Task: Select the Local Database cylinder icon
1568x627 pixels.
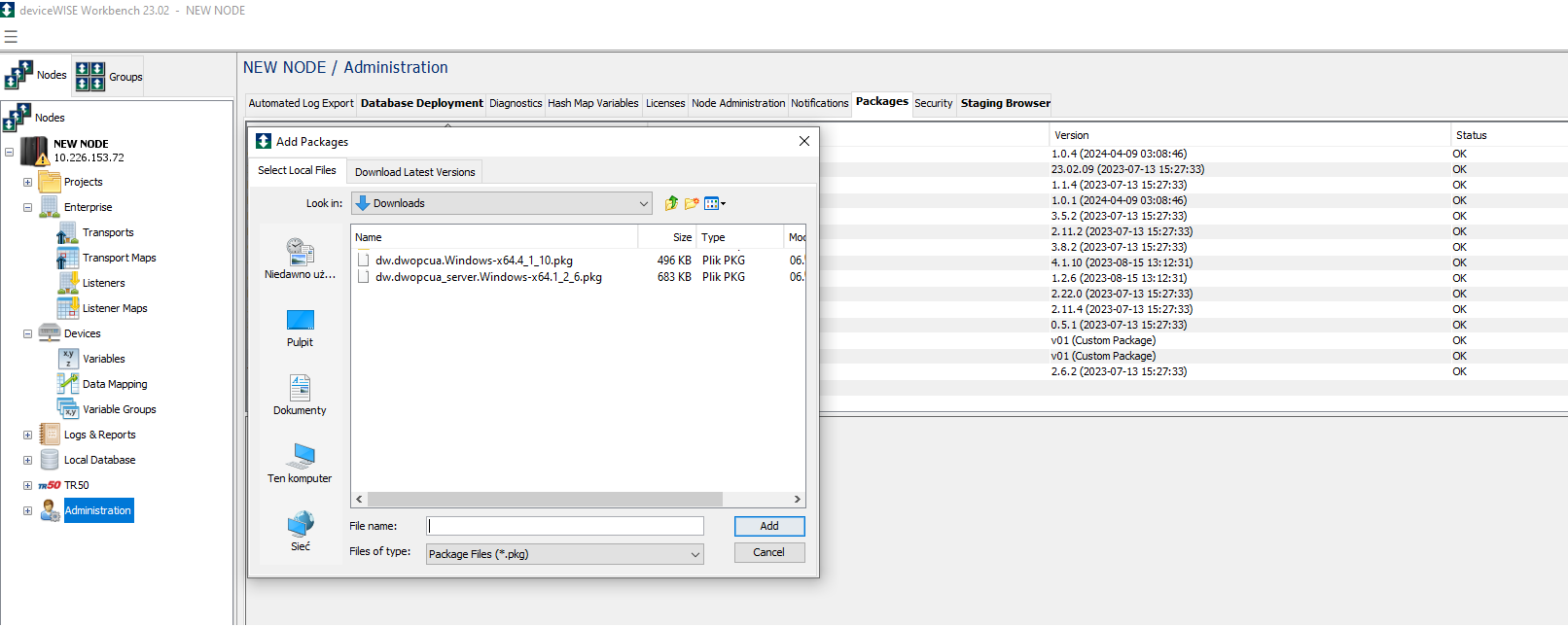Action: [49, 460]
